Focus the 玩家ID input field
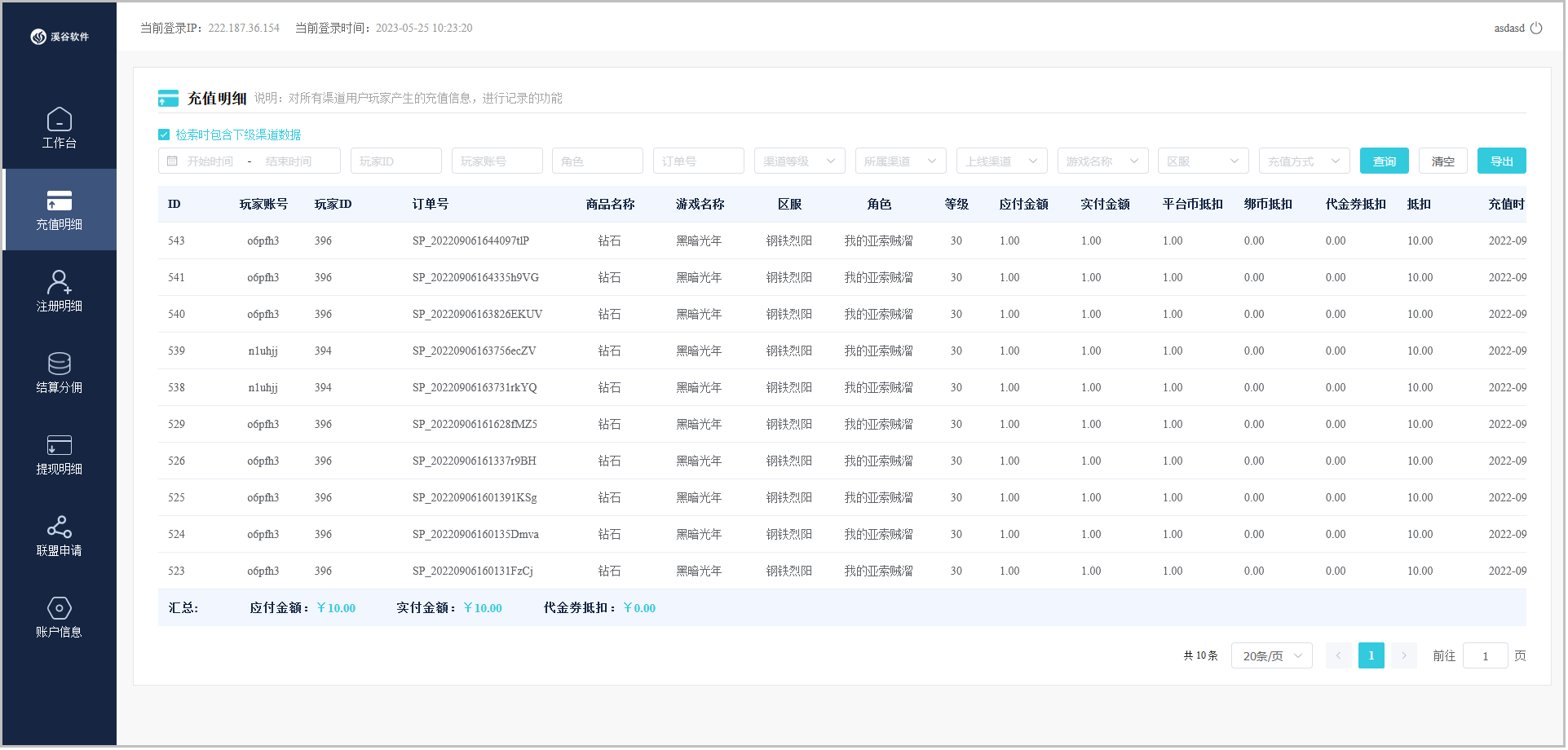Viewport: 1568px width, 750px height. (x=395, y=161)
